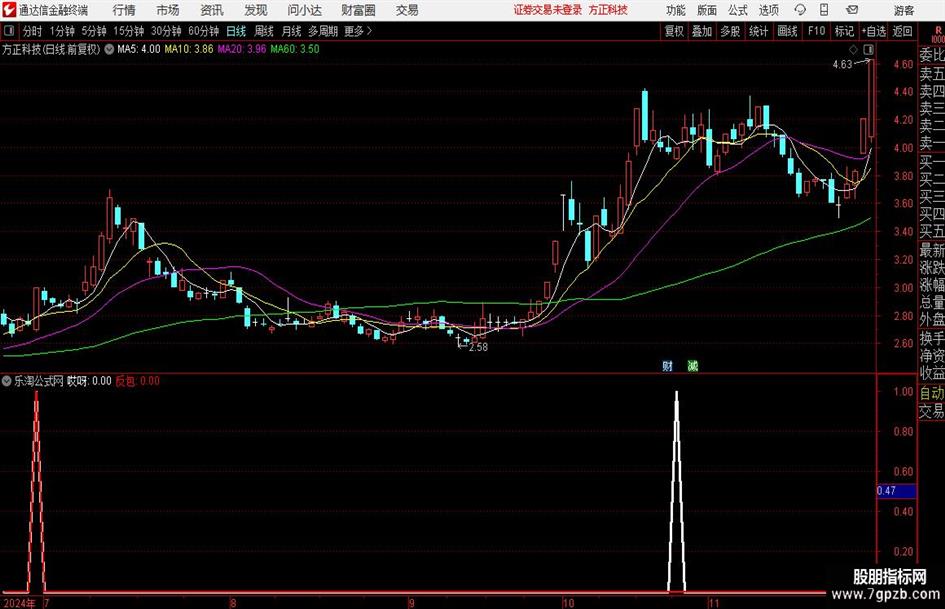This screenshot has width=945, height=609.
Task: Click the blue 财 marker on chart
Action: coord(667,366)
